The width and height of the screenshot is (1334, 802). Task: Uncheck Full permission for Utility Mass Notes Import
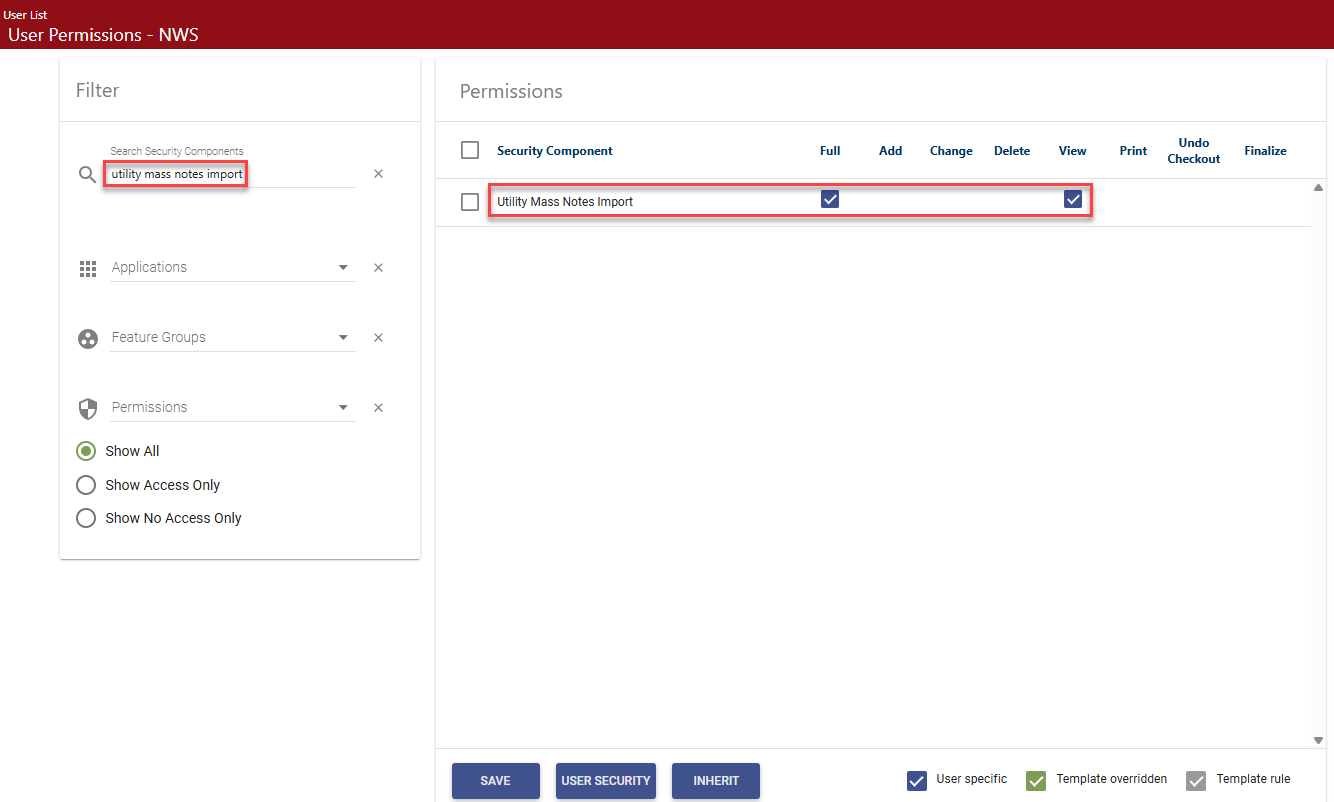click(x=830, y=200)
